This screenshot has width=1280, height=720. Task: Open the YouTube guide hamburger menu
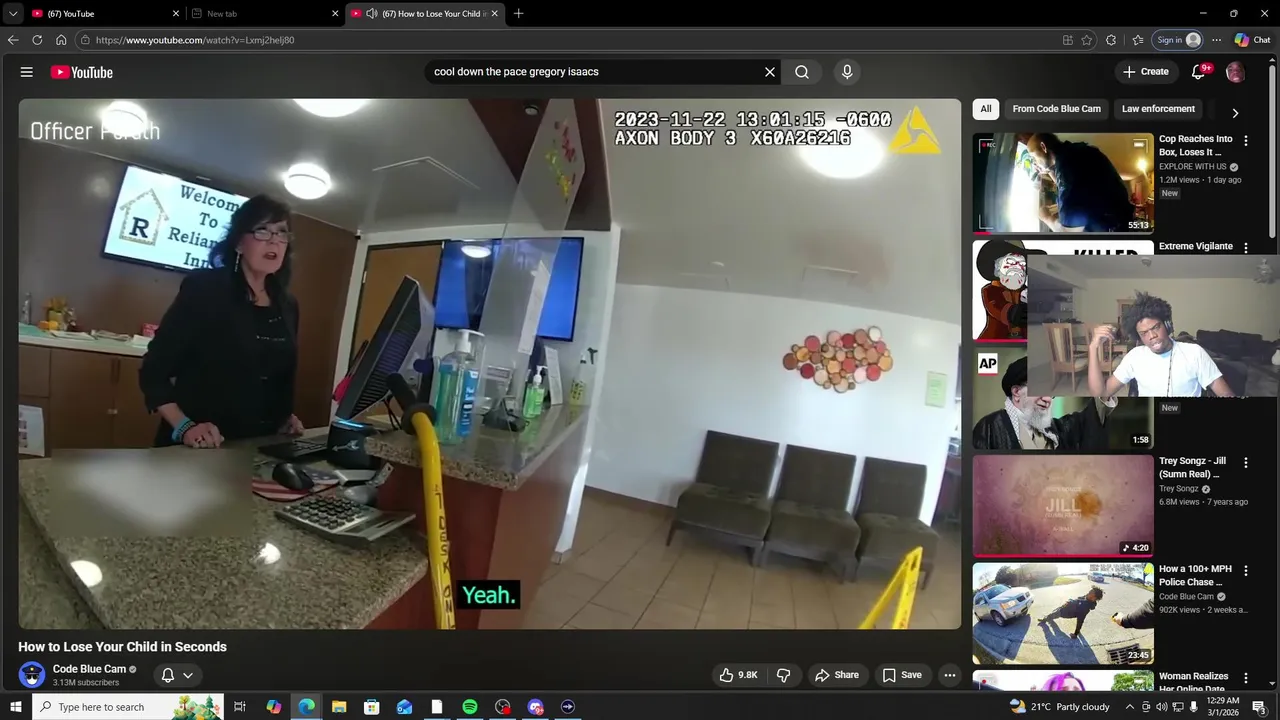click(27, 72)
